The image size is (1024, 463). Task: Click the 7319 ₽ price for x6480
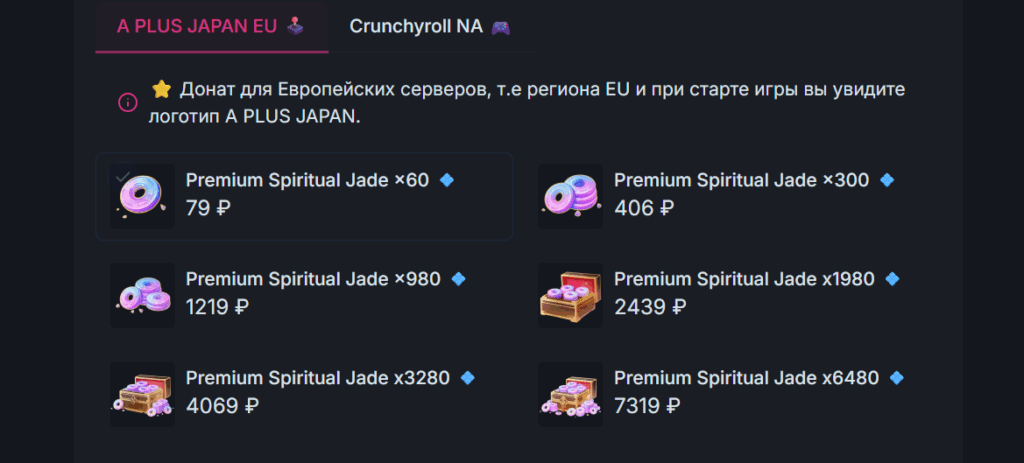pos(647,406)
